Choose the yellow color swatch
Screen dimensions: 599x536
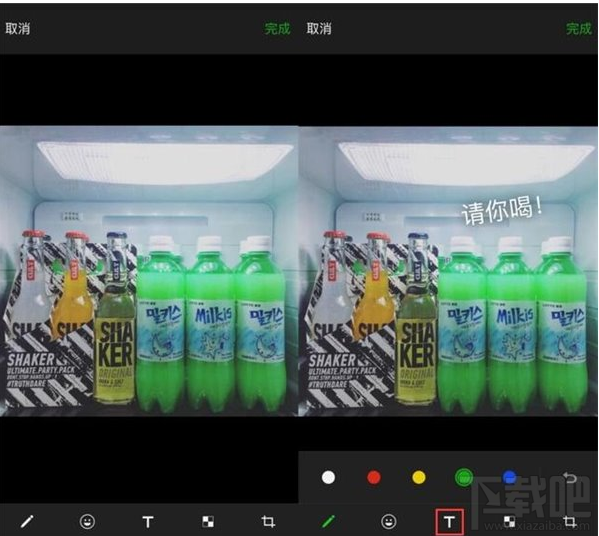tap(419, 478)
